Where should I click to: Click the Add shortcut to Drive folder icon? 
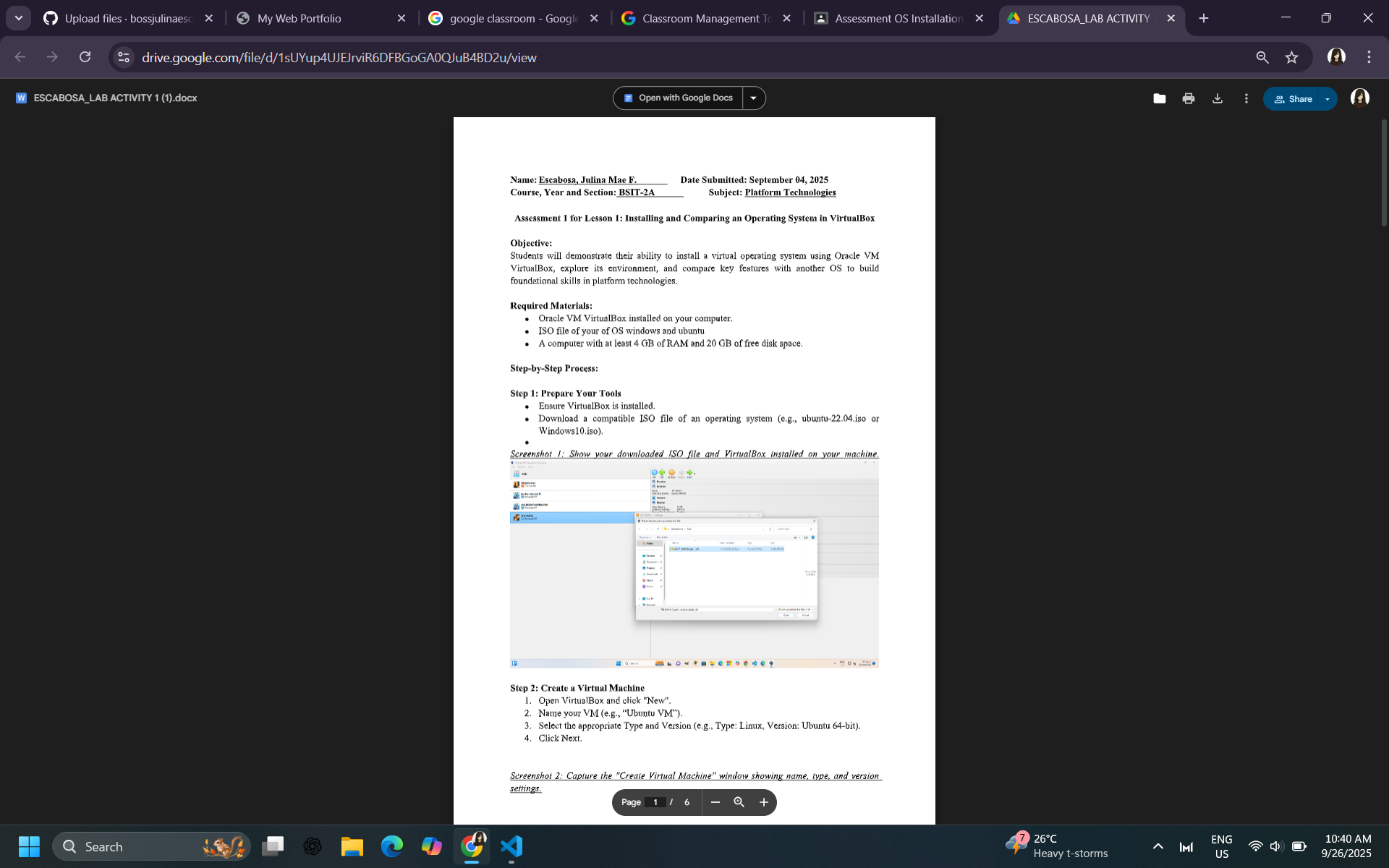click(x=1159, y=98)
